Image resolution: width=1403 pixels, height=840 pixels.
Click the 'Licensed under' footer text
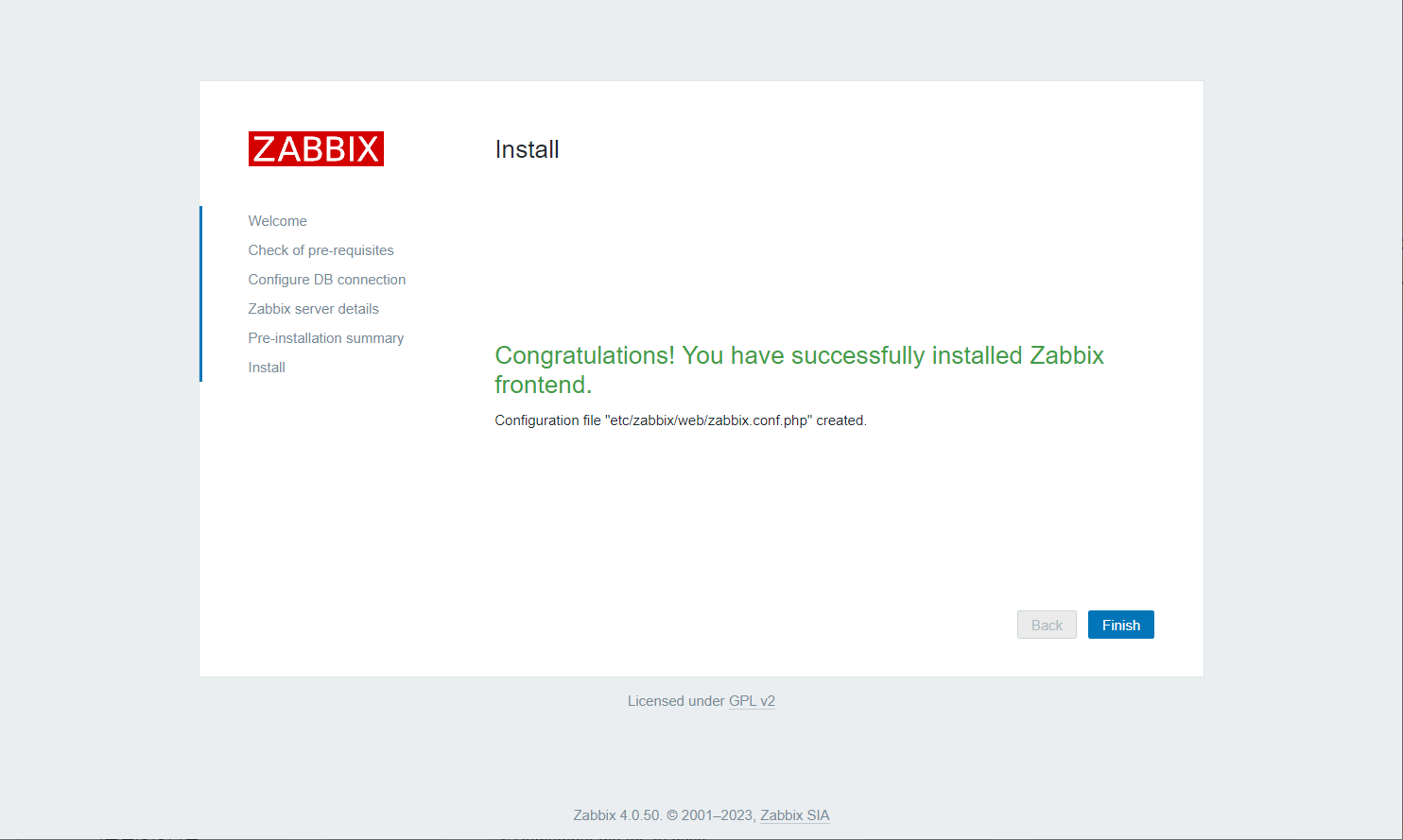(676, 701)
